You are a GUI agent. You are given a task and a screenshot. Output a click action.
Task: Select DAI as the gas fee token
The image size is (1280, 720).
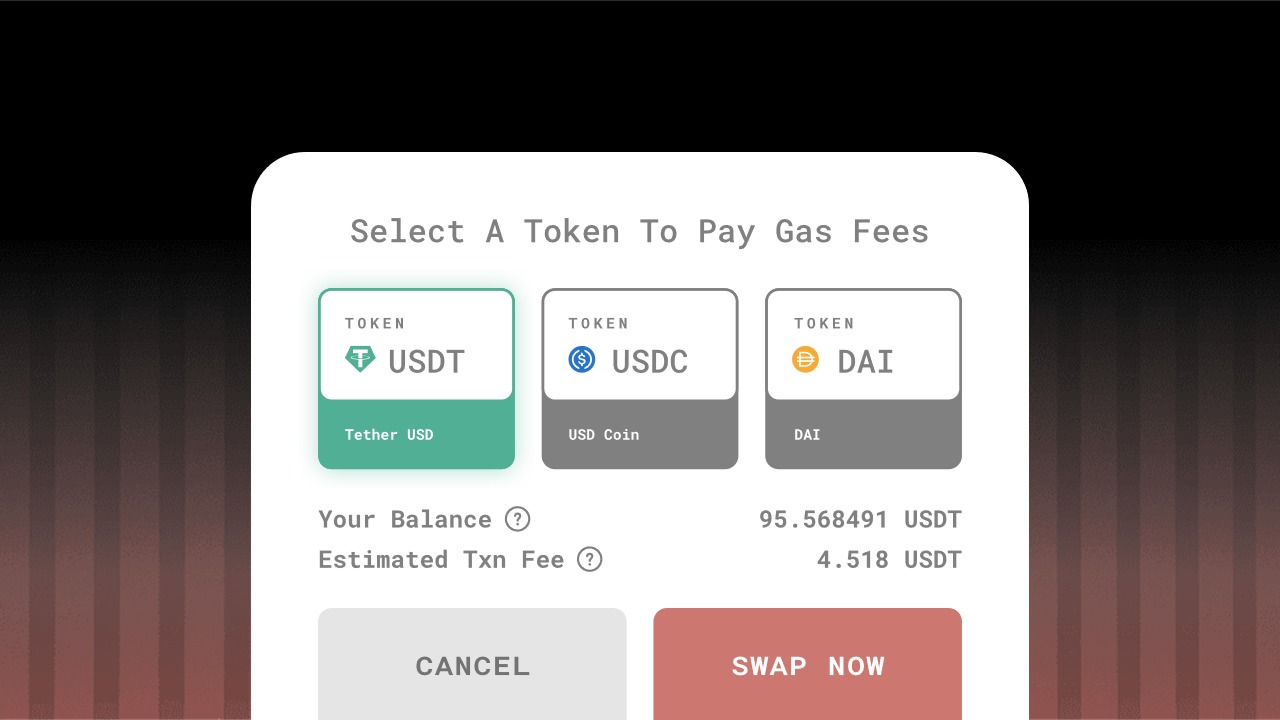(x=863, y=378)
